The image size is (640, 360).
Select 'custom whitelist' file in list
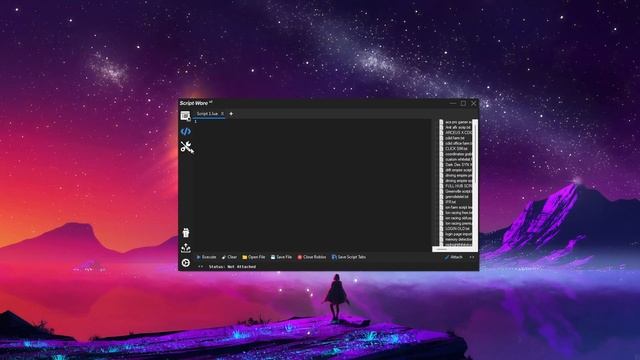456,160
